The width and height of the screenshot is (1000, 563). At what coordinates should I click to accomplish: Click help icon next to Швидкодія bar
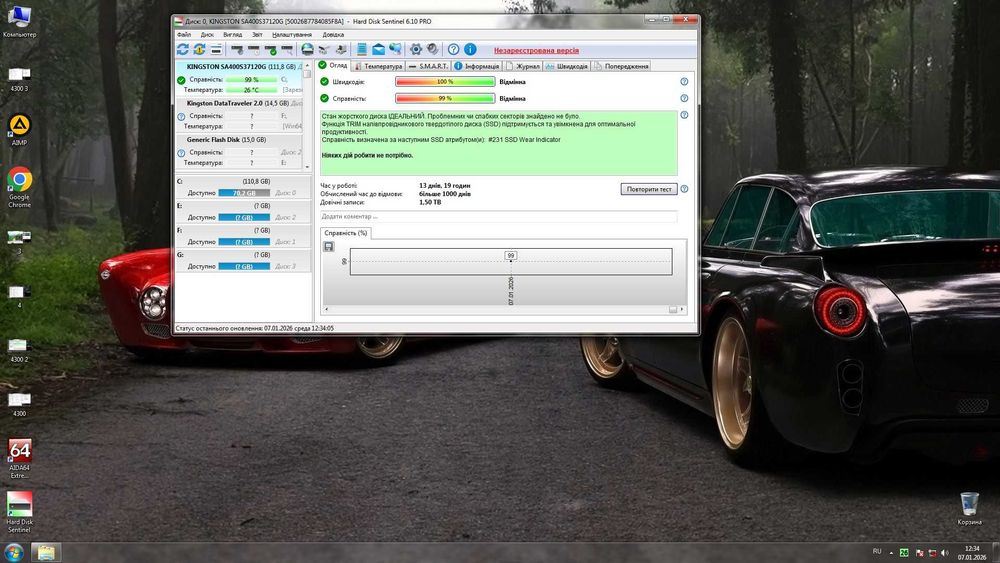[x=684, y=82]
